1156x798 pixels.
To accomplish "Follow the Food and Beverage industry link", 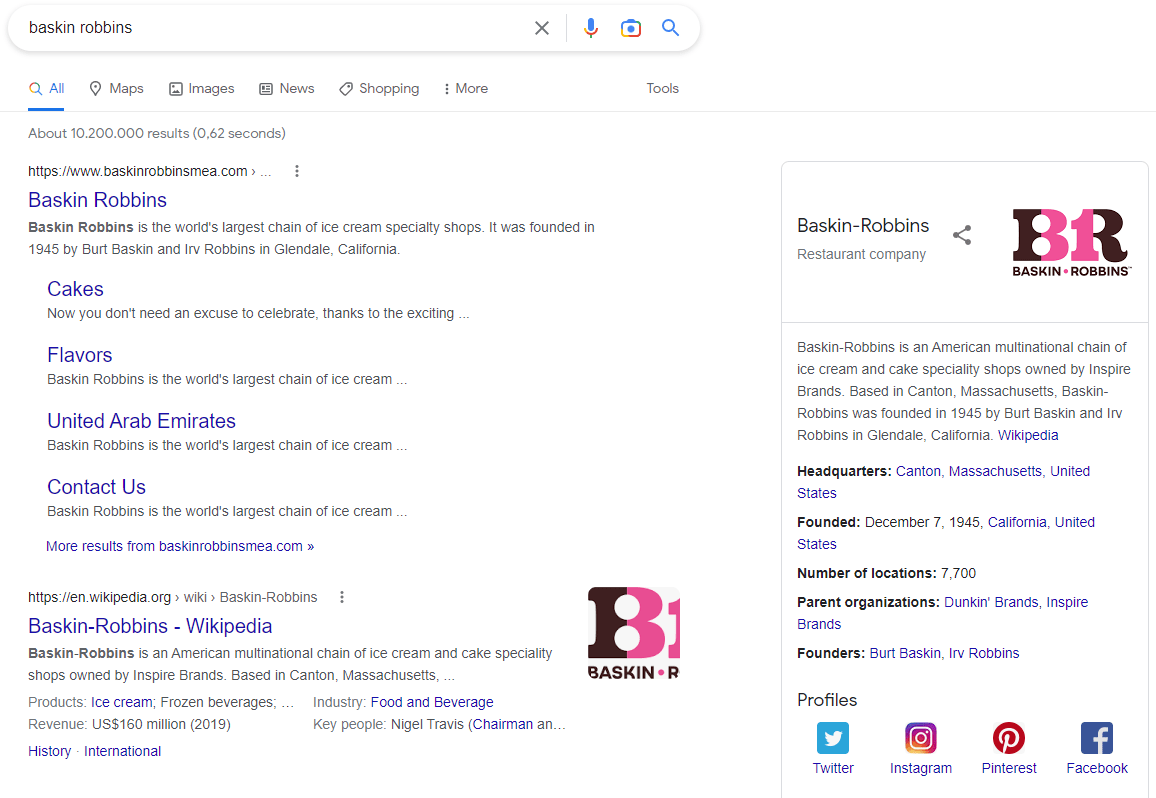I will pyautogui.click(x=432, y=702).
